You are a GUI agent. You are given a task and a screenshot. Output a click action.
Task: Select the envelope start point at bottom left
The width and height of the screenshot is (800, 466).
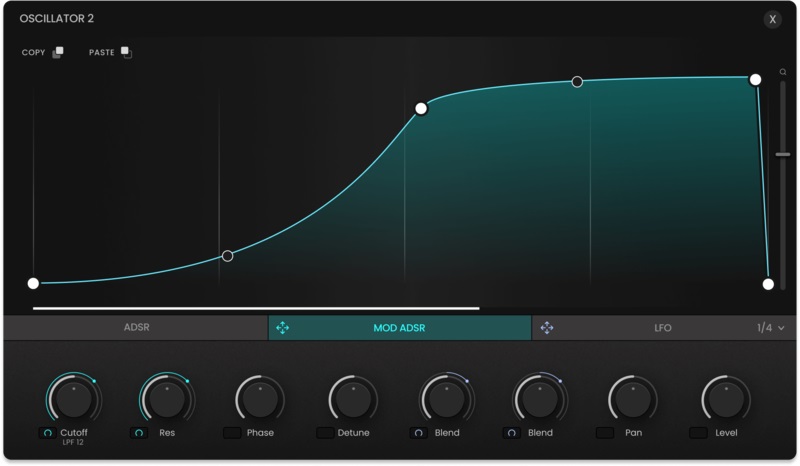coord(33,283)
